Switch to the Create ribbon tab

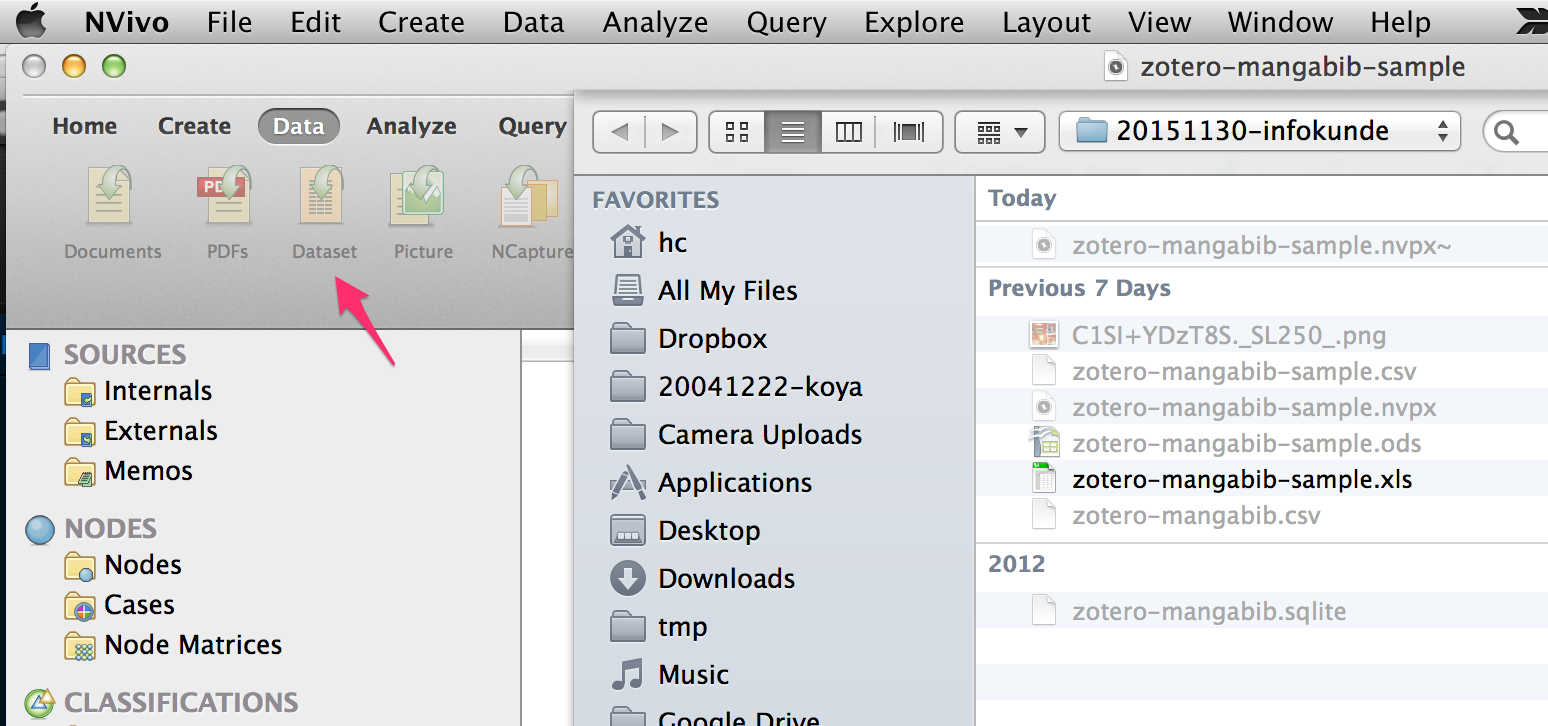(x=194, y=126)
